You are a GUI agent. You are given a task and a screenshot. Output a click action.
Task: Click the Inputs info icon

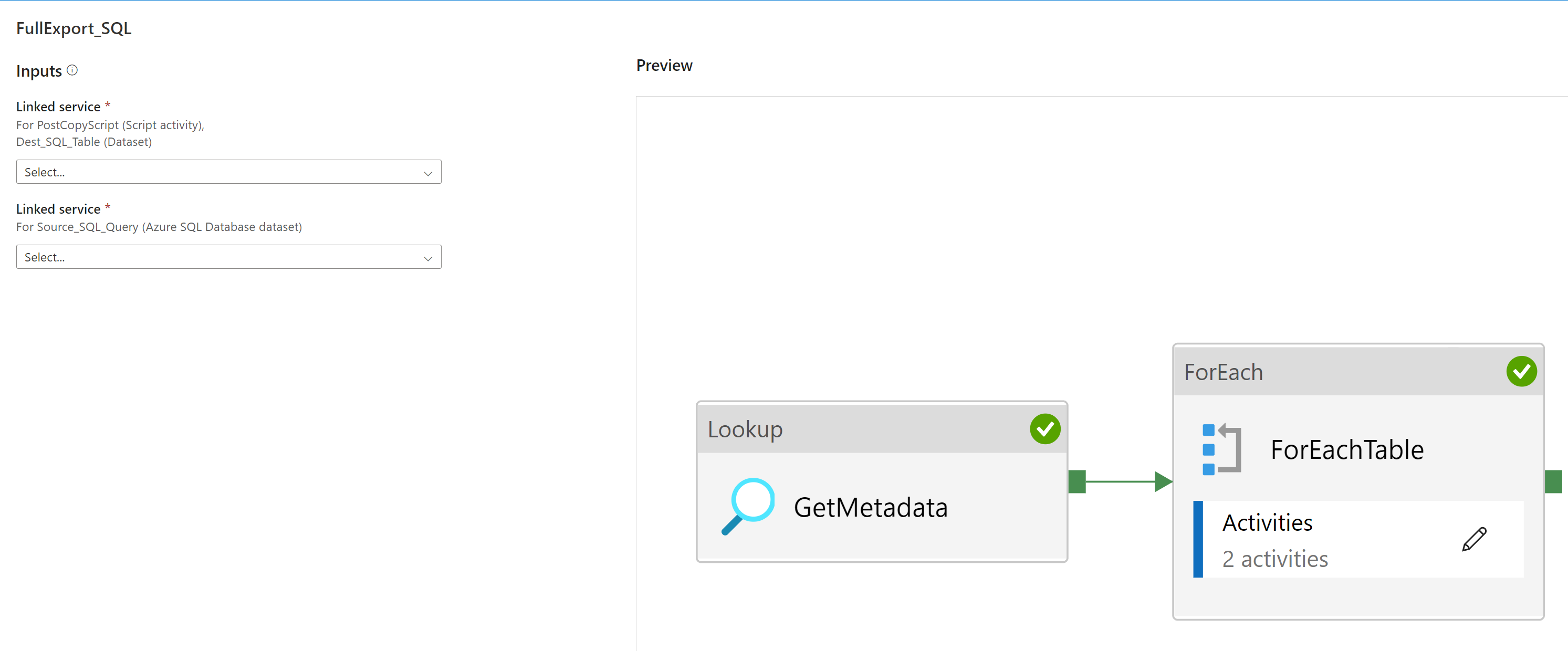tap(72, 70)
